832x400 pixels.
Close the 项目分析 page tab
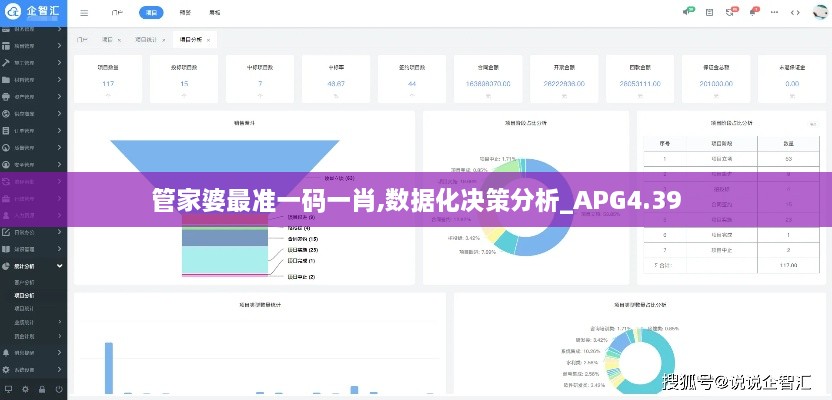[209, 40]
